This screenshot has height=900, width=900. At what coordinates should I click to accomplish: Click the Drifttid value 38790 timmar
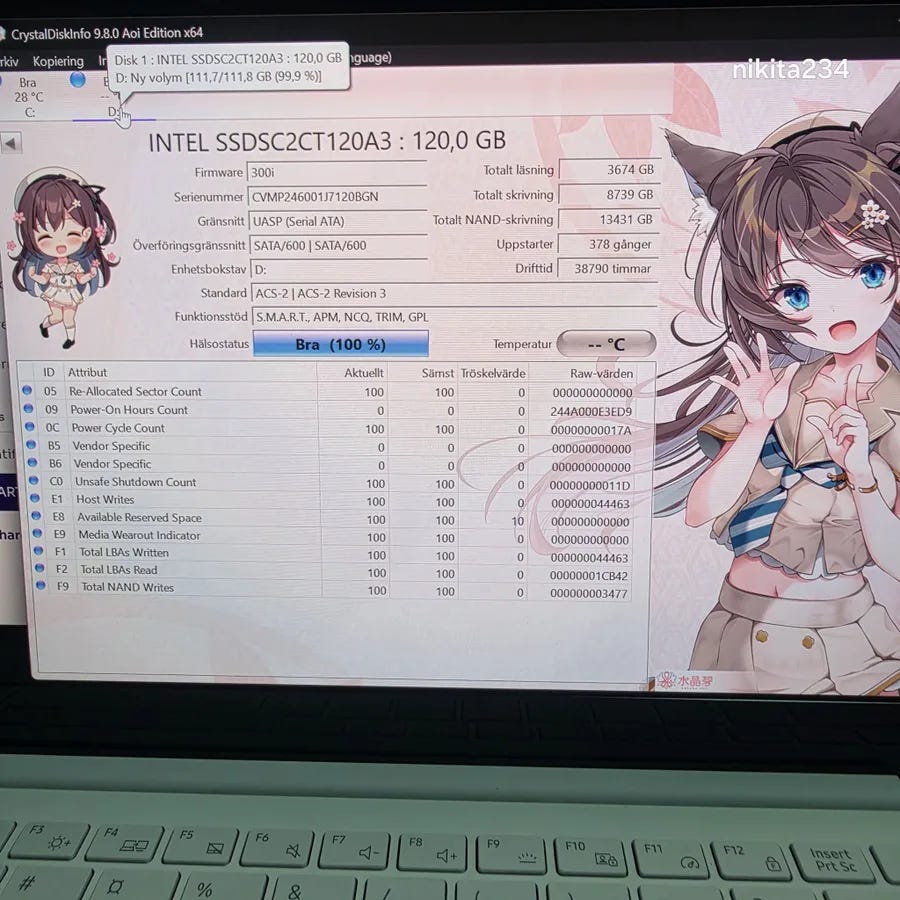click(x=608, y=269)
